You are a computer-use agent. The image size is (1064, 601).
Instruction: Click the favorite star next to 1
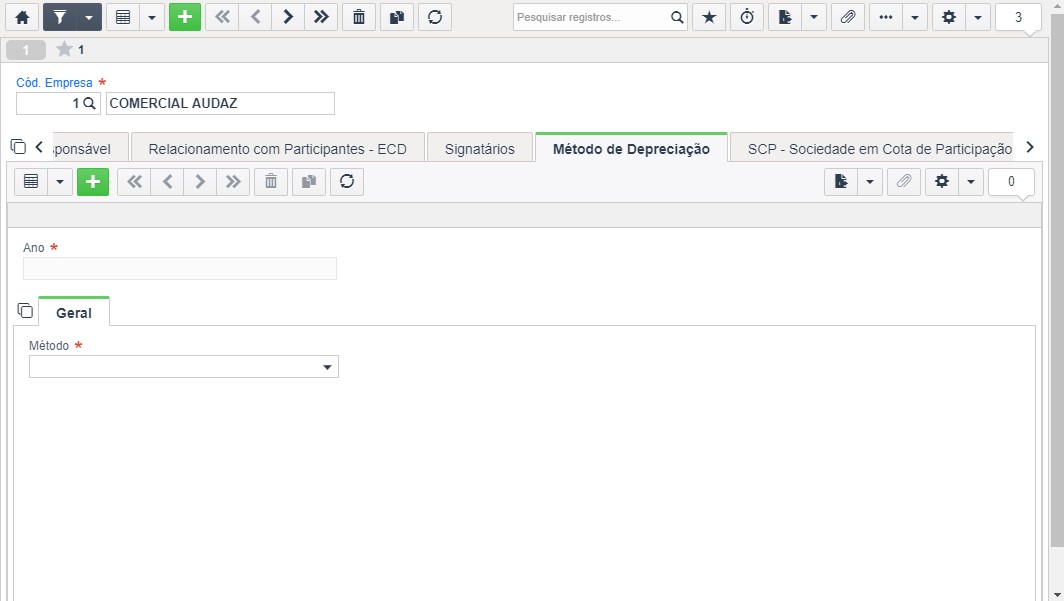(x=64, y=50)
